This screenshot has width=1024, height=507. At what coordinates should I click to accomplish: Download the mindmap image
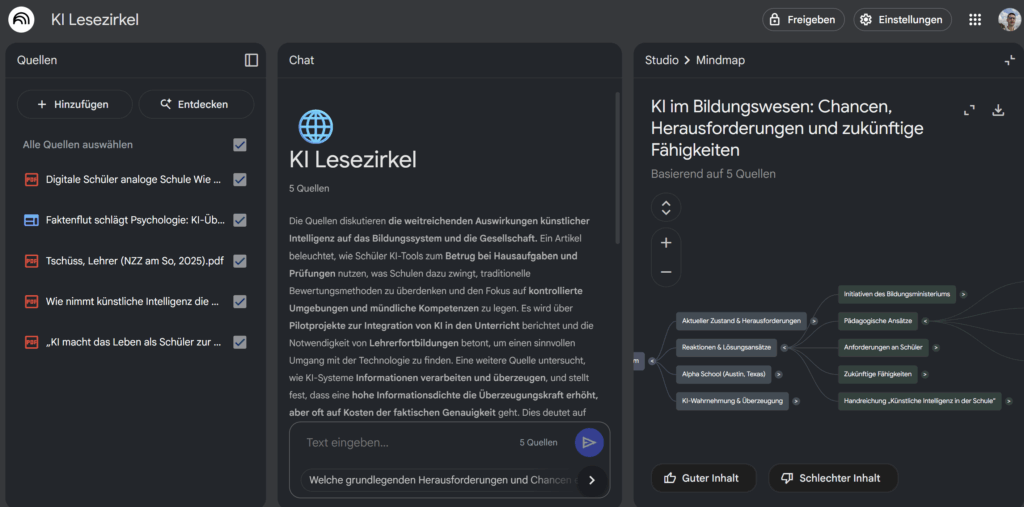tap(997, 111)
